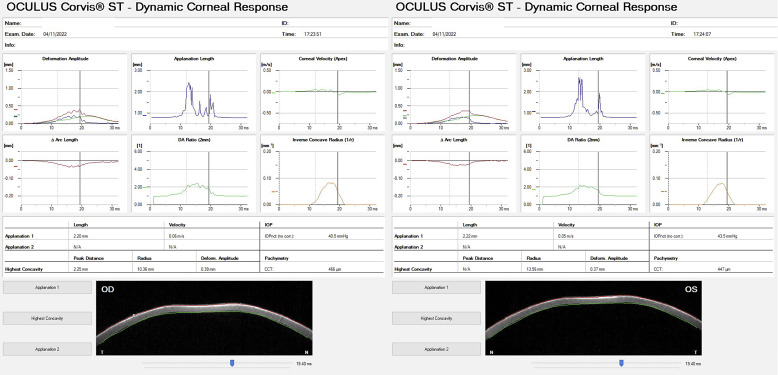Select the exam time 17:24:07
Image resolution: width=778 pixels, height=375 pixels.
coord(703,34)
